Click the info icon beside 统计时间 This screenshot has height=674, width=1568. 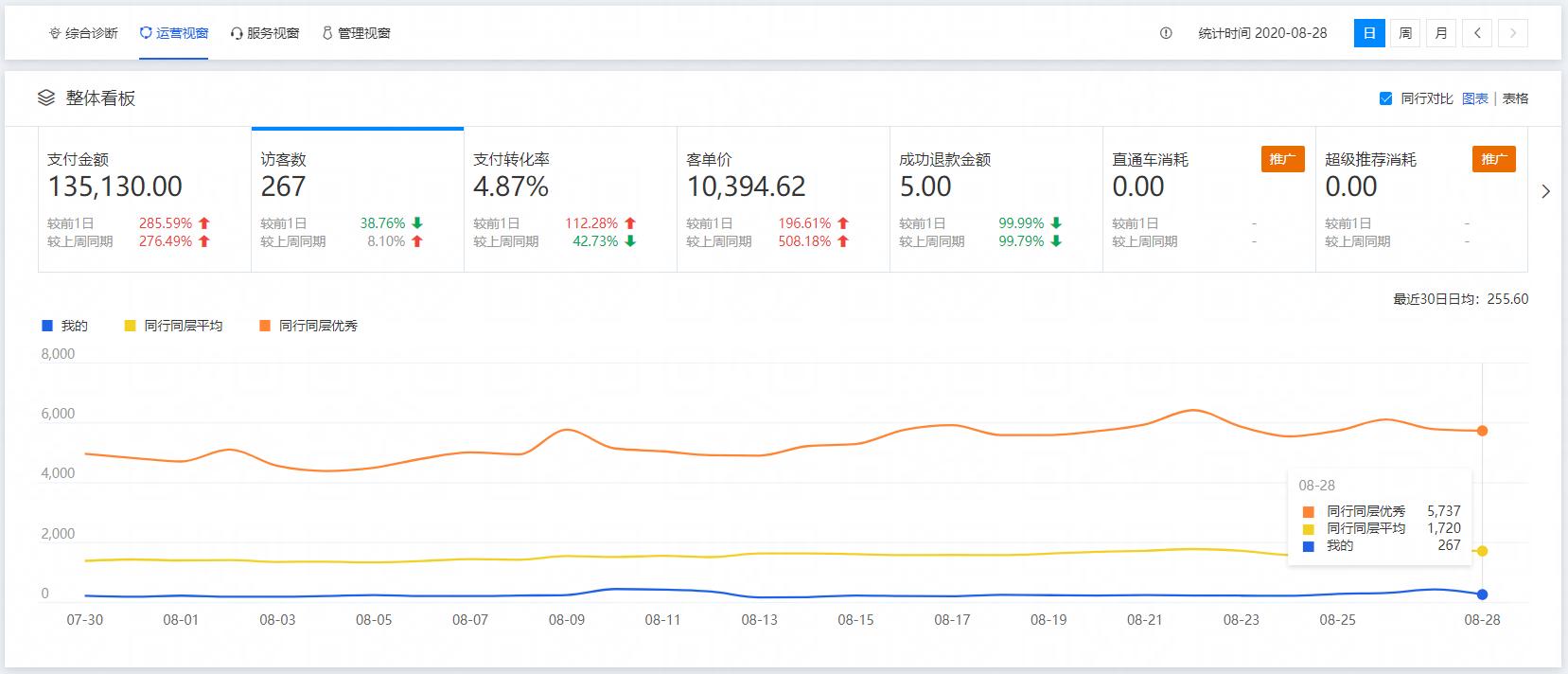[x=1166, y=33]
